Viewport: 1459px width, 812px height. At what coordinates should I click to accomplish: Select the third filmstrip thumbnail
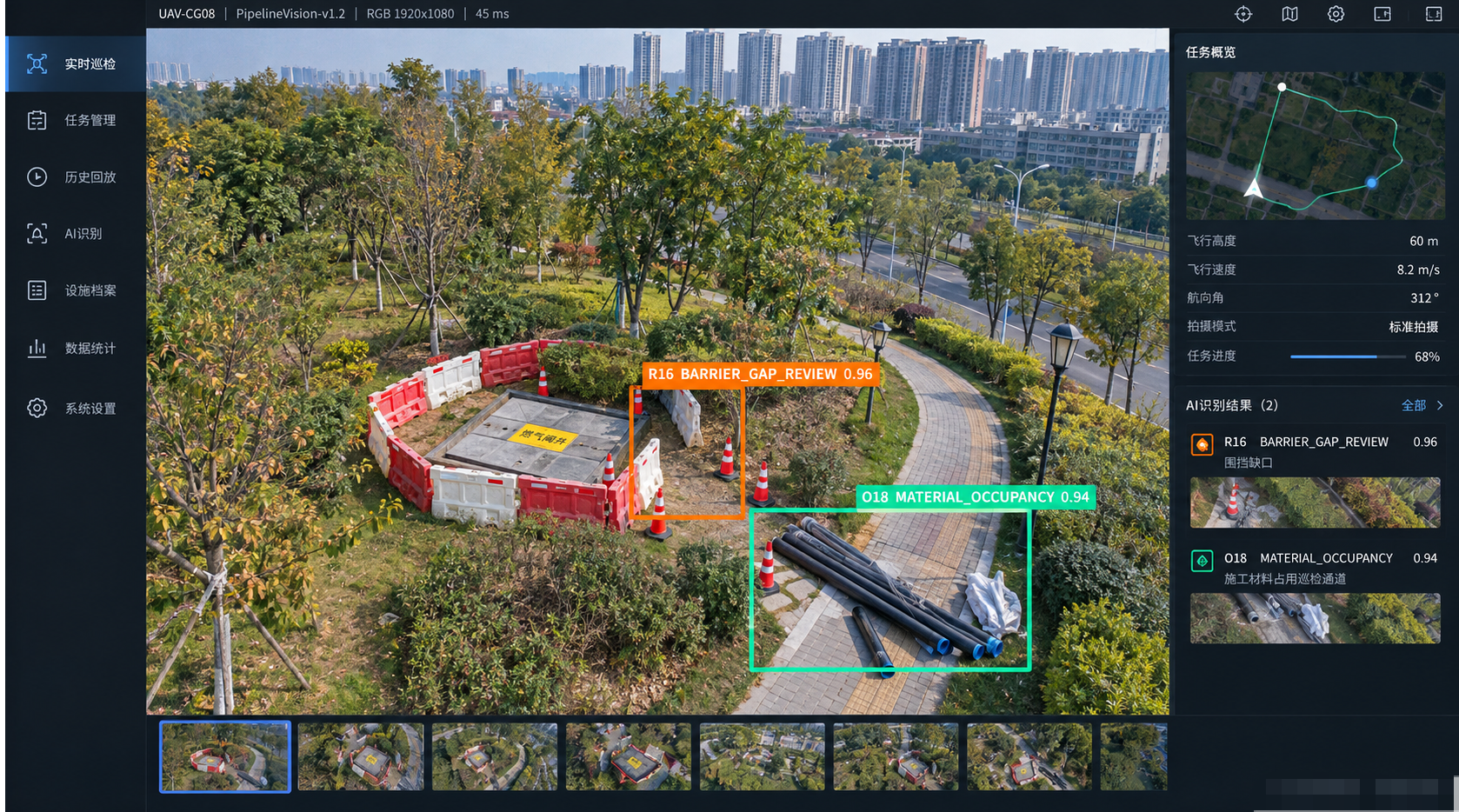point(495,756)
